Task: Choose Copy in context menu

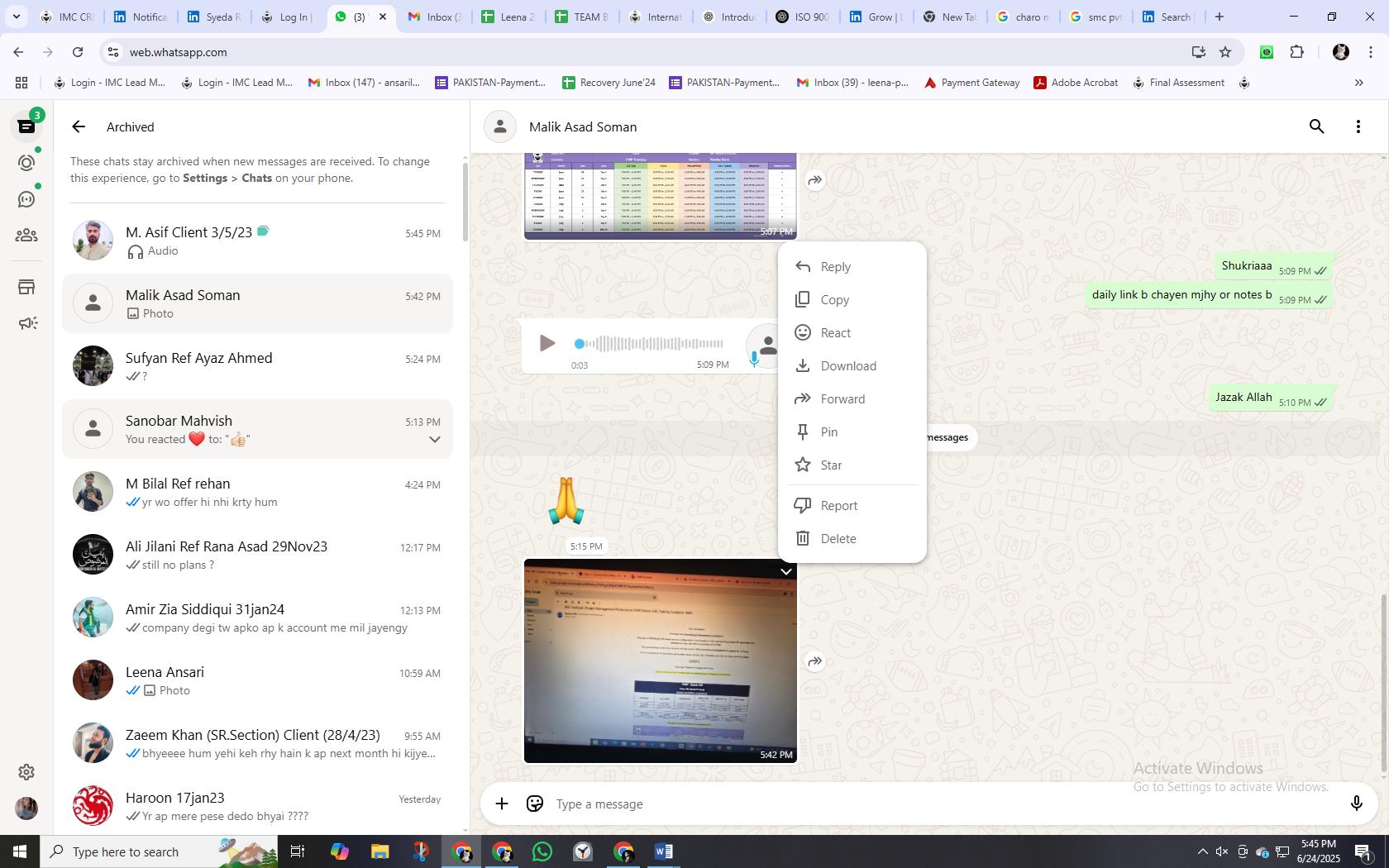Action: 852,300
